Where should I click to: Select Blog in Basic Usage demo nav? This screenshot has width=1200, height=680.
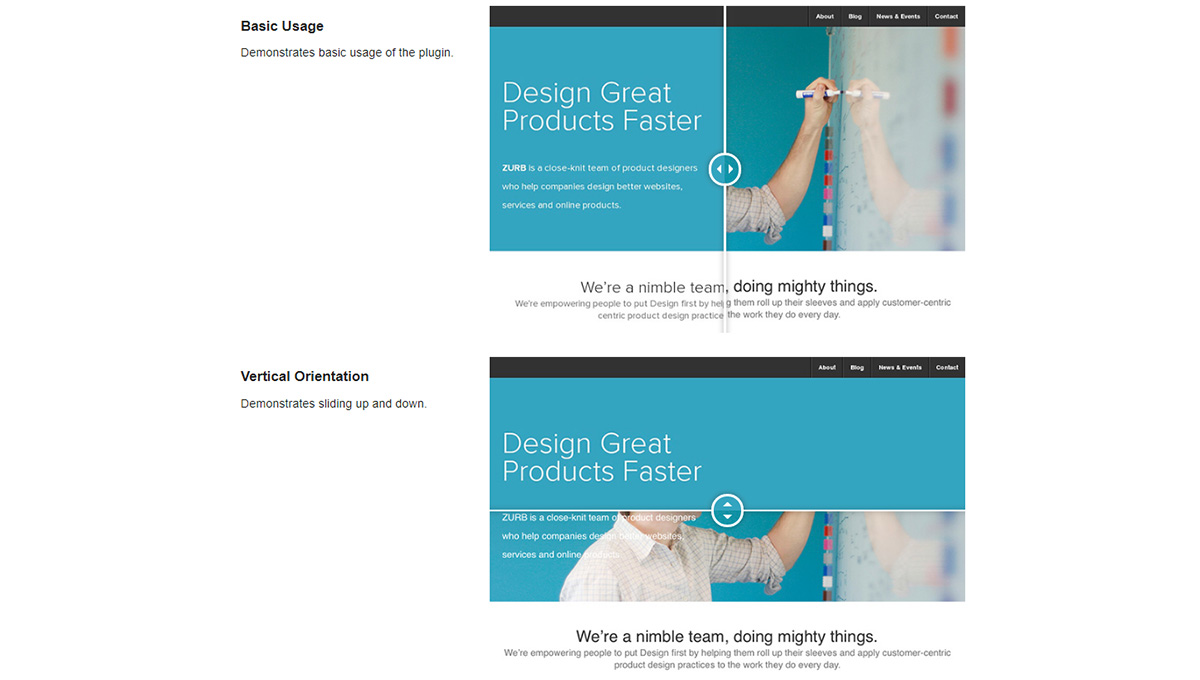pos(855,17)
